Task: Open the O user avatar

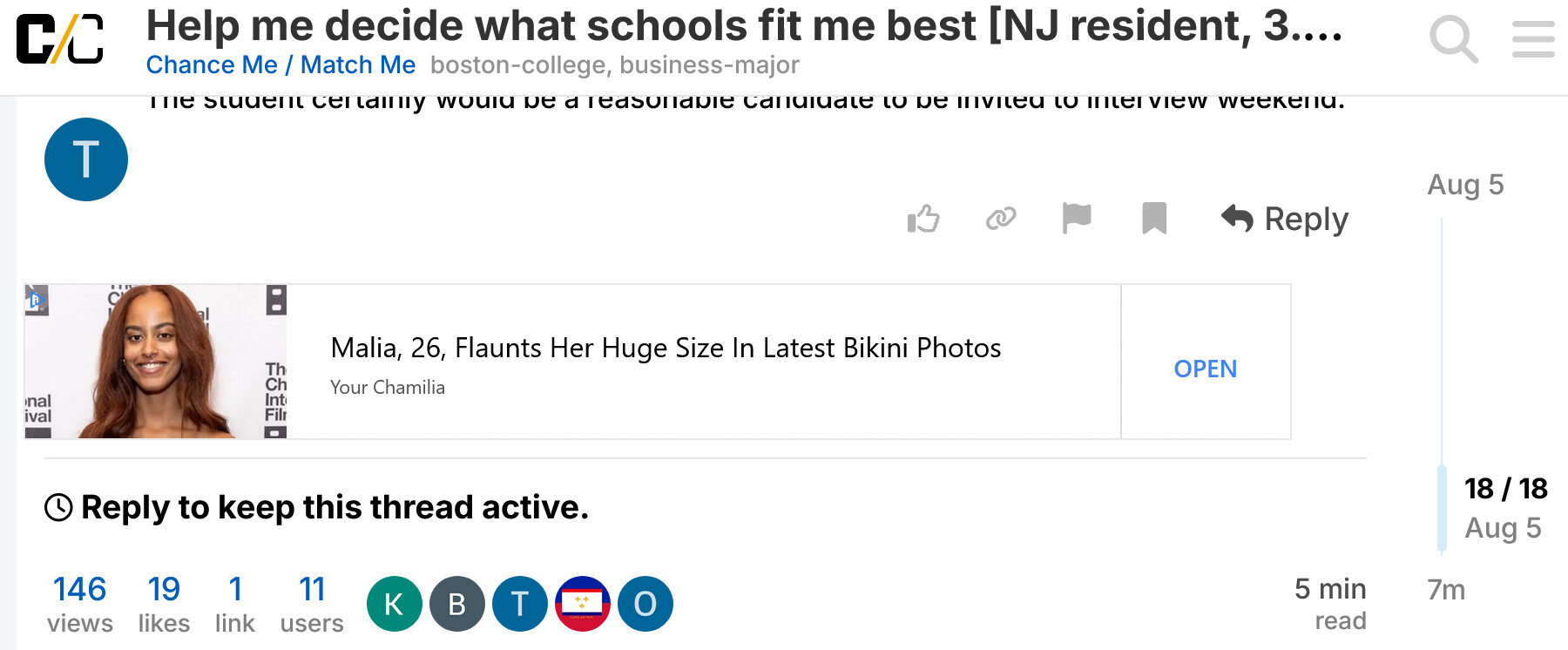Action: (x=645, y=604)
